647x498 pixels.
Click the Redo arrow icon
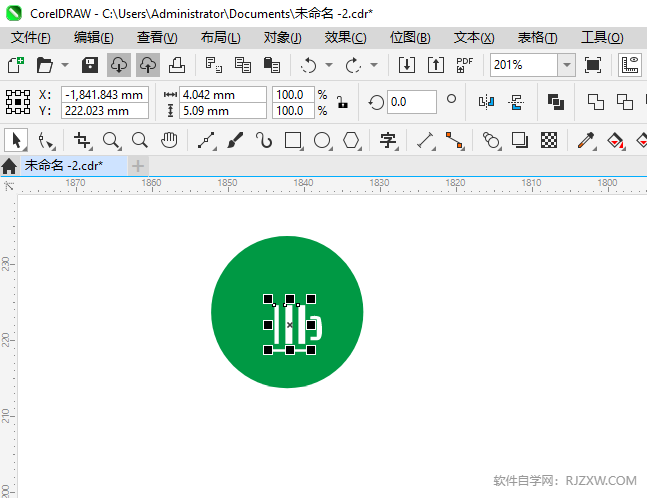point(353,65)
